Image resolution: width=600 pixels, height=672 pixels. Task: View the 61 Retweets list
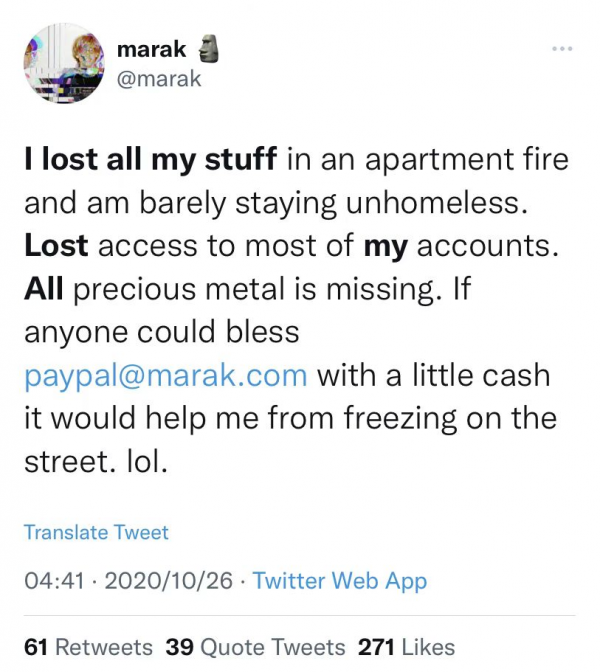[x=88, y=647]
